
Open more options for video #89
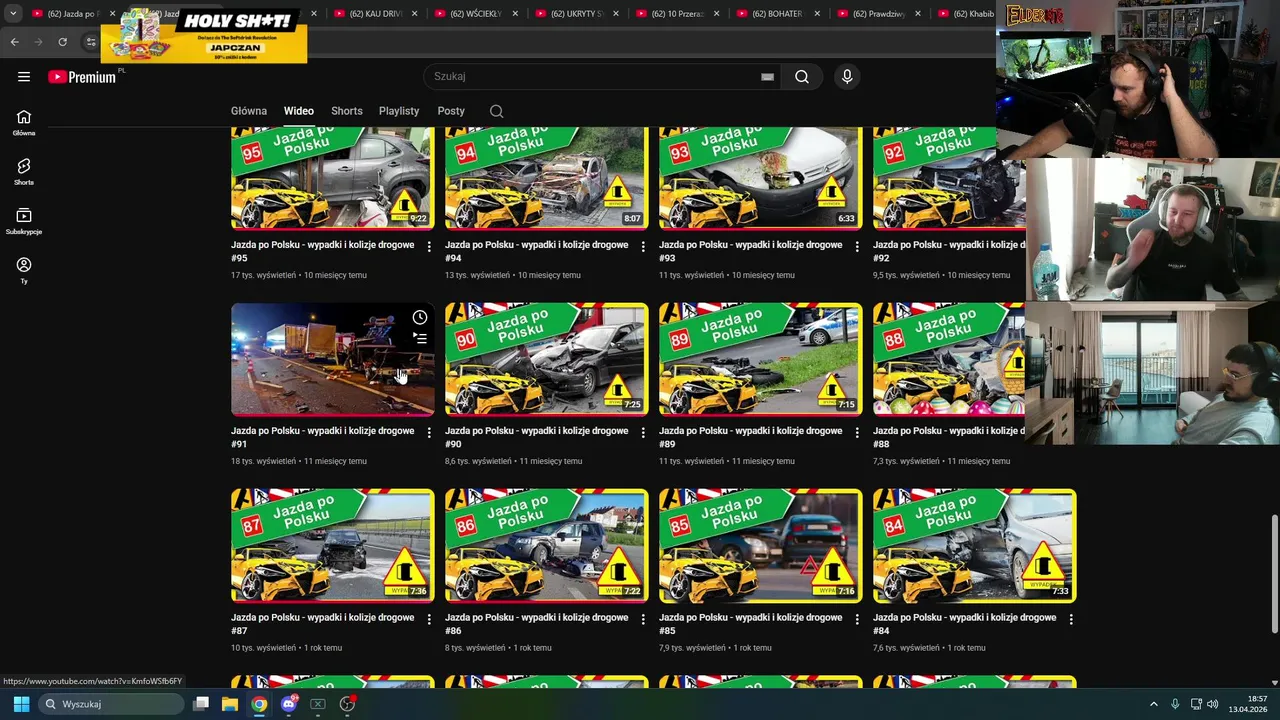(857, 433)
